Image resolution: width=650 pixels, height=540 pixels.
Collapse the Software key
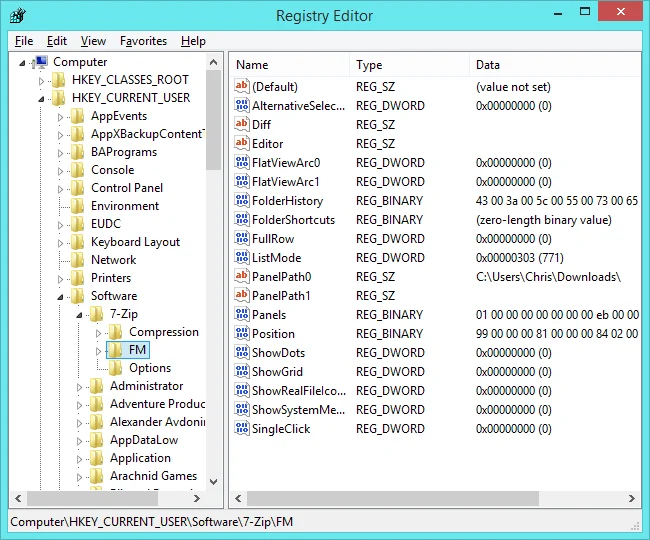(60, 297)
